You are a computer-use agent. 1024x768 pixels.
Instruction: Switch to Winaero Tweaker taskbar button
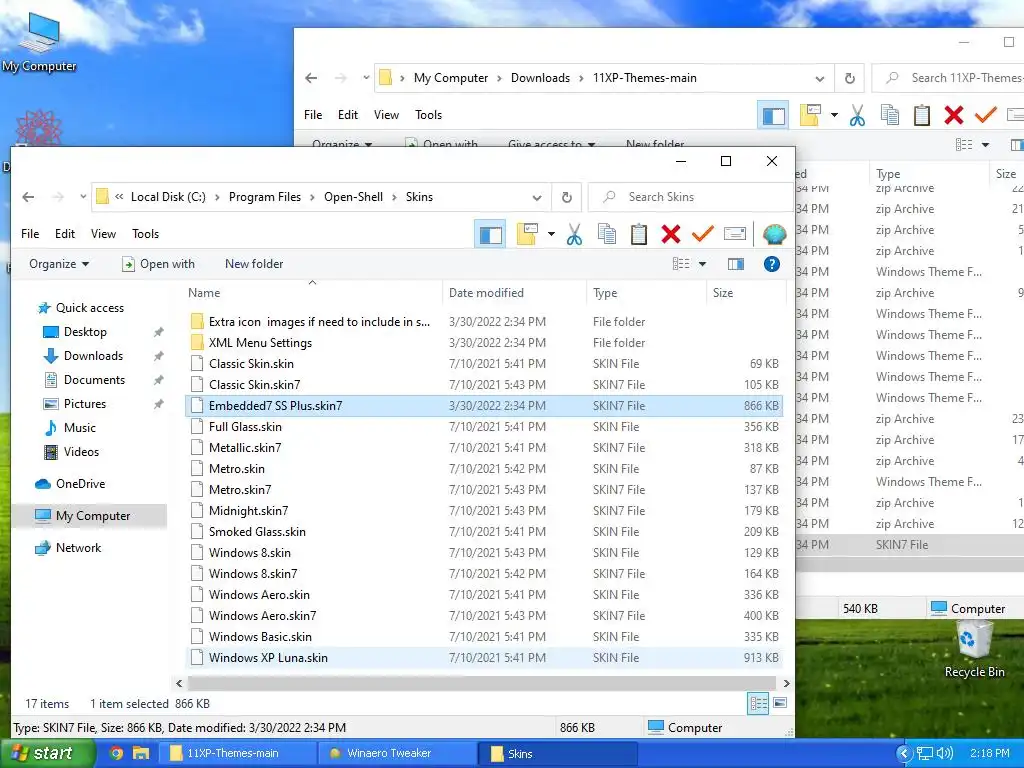397,753
